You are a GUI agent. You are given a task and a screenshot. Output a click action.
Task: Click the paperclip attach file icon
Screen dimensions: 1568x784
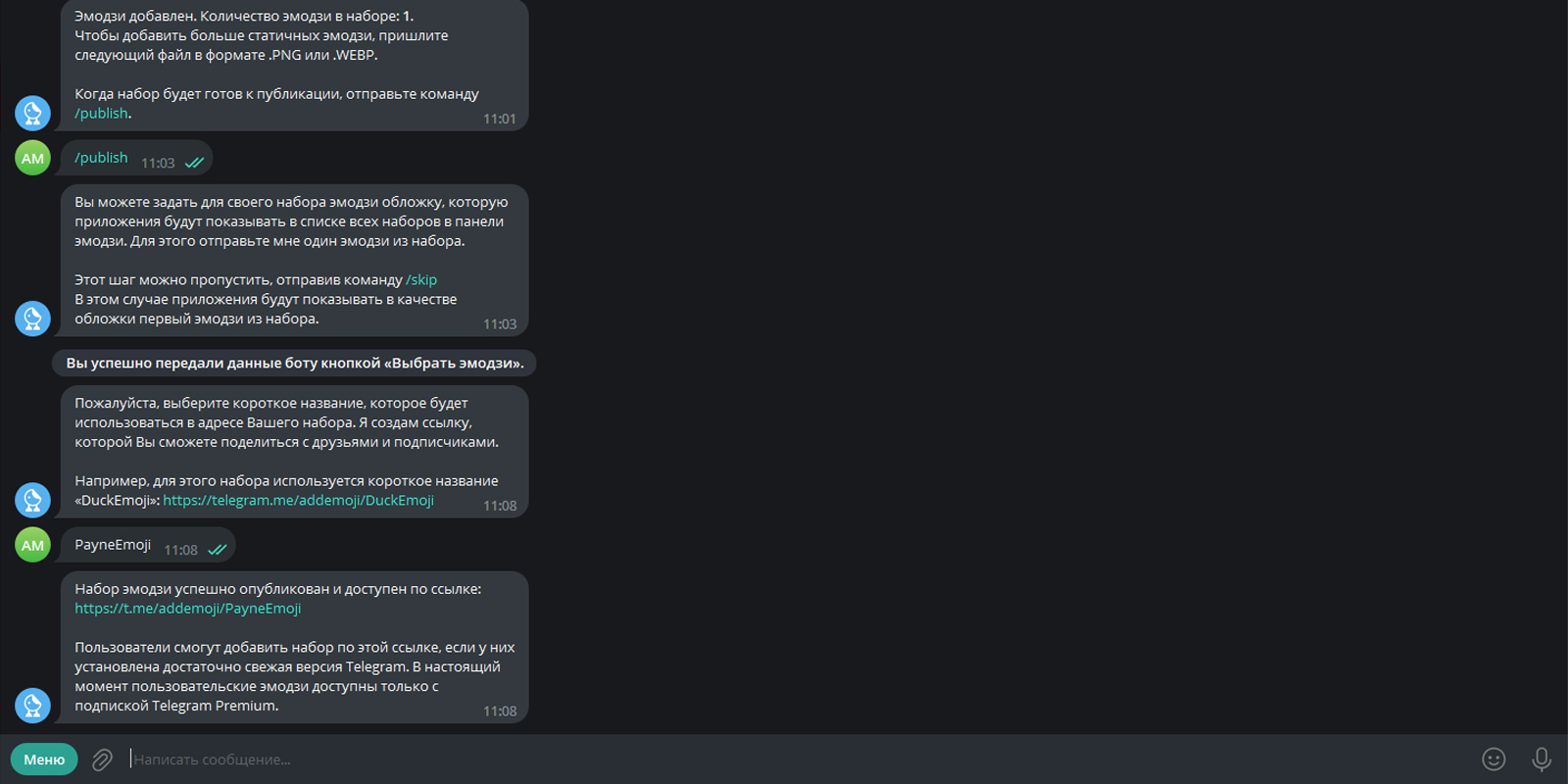tap(102, 759)
